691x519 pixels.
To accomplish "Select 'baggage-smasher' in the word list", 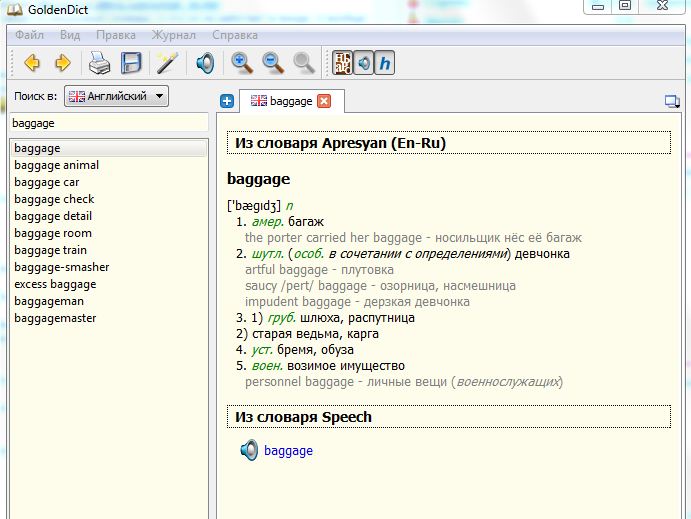I will [x=109, y=267].
